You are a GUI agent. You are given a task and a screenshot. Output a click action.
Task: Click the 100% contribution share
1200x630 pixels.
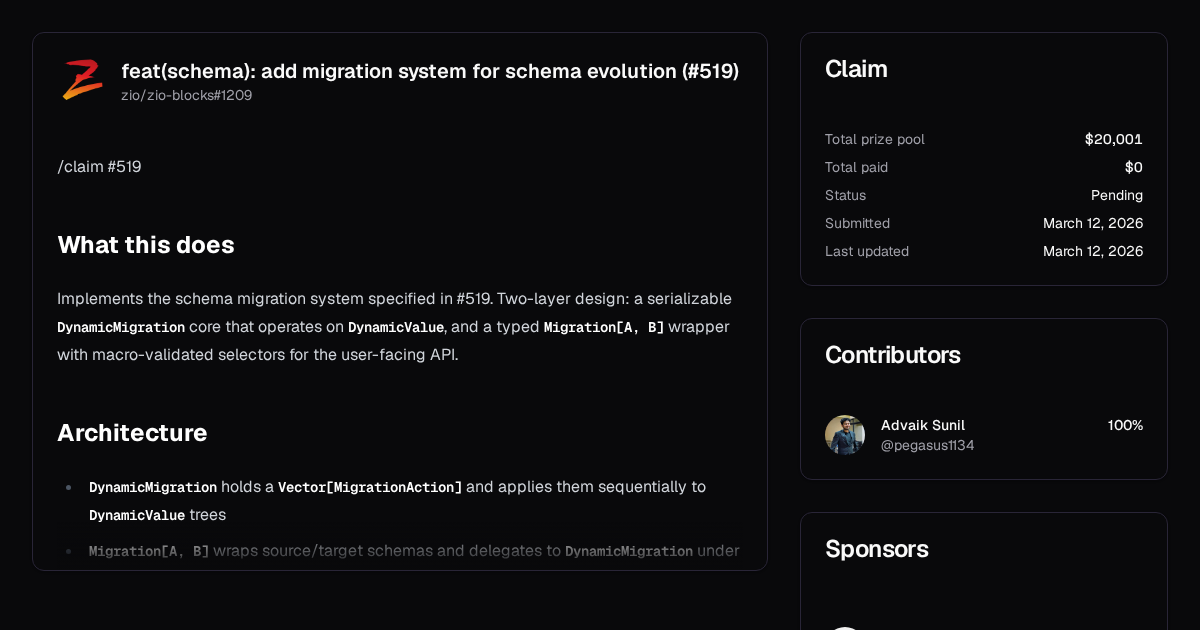tap(1125, 425)
